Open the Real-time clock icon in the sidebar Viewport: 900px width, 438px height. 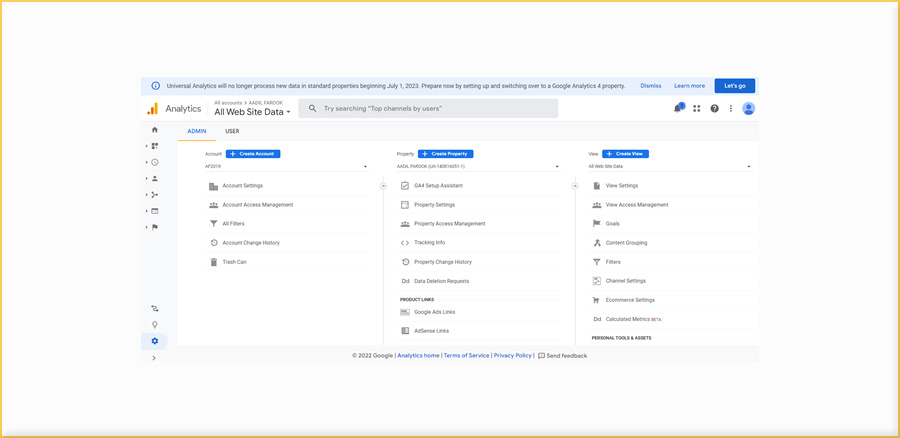point(154,162)
